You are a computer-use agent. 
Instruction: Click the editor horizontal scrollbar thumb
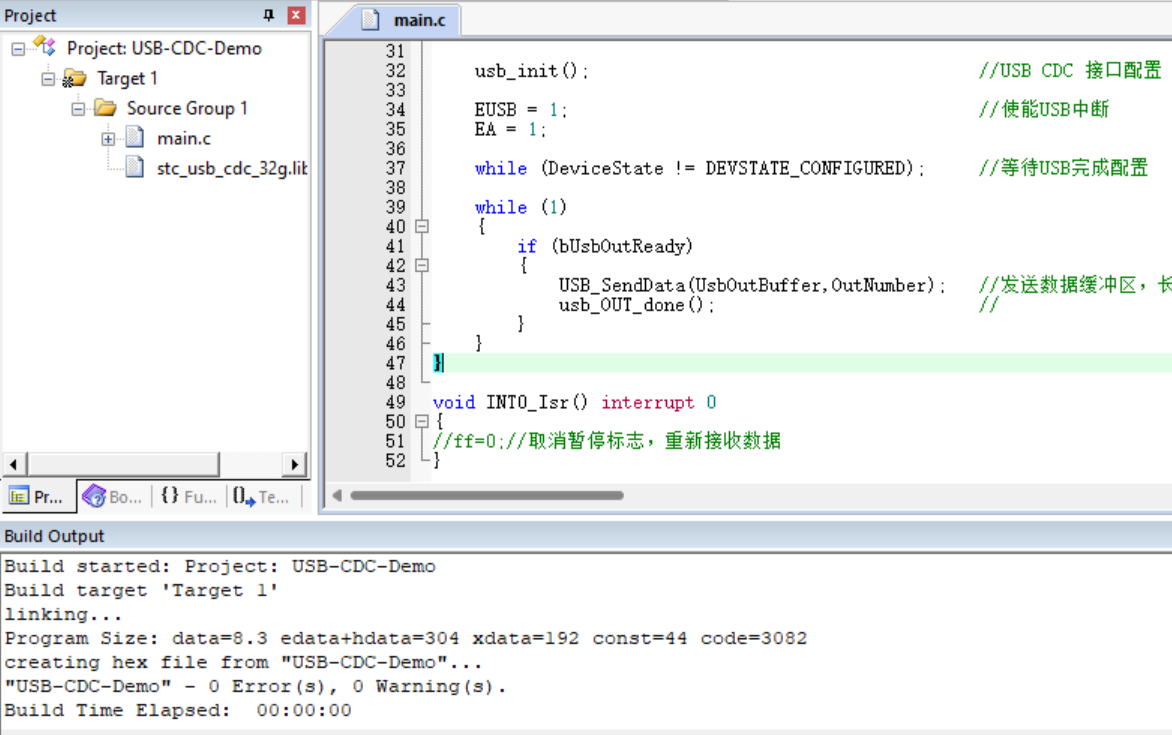(486, 495)
